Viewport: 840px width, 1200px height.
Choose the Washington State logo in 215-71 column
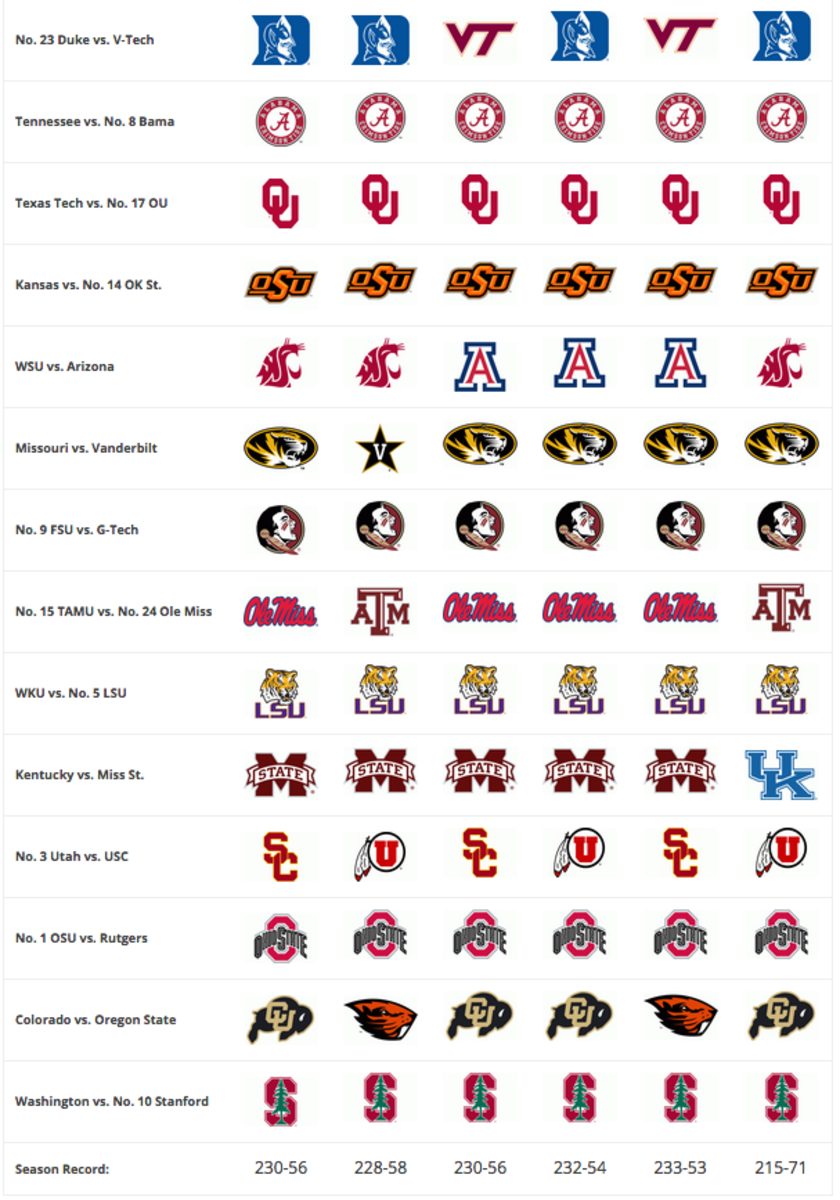pos(780,366)
